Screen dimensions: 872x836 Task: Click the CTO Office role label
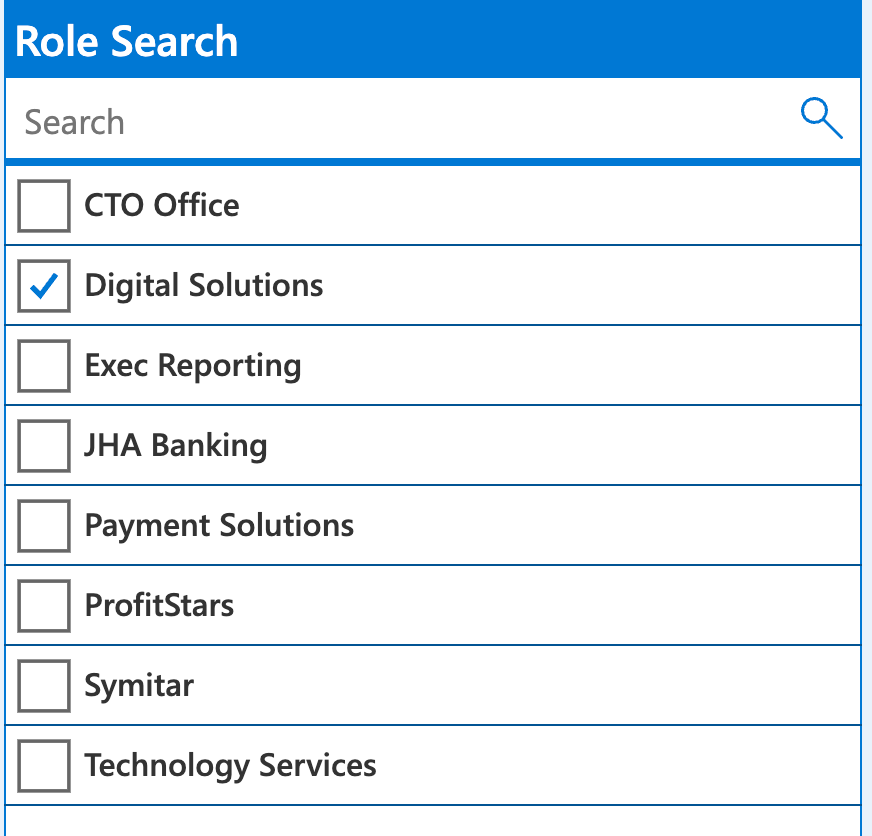[162, 206]
